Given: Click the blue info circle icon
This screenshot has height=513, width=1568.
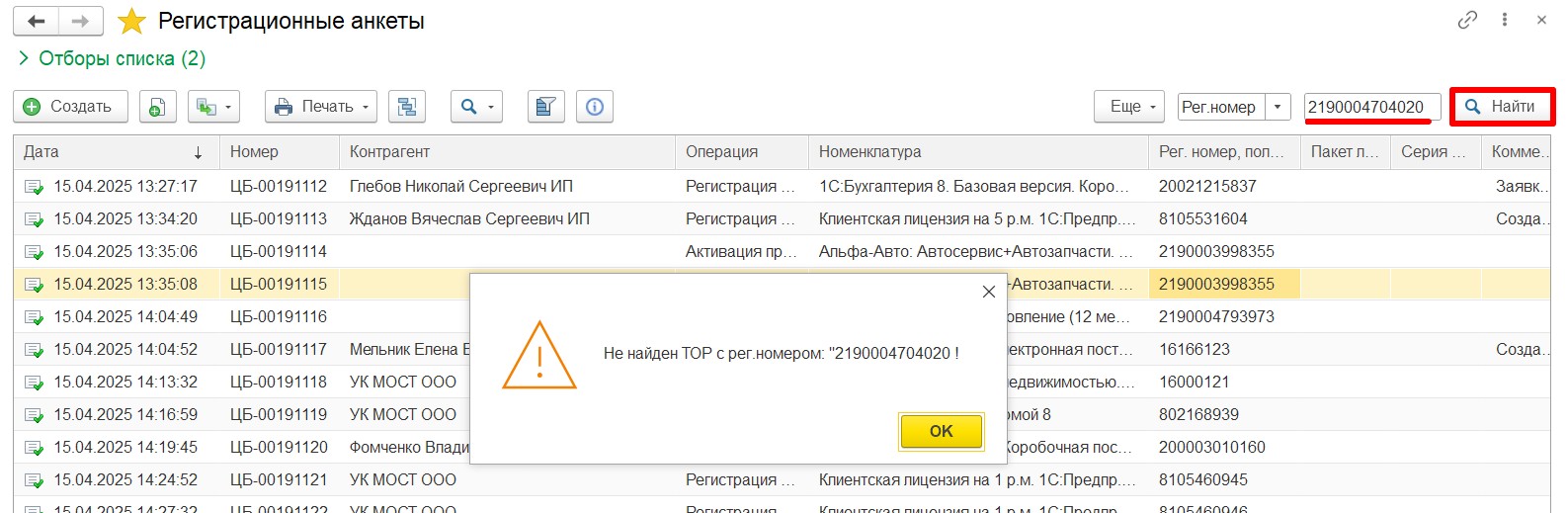Looking at the screenshot, I should pyautogui.click(x=595, y=107).
